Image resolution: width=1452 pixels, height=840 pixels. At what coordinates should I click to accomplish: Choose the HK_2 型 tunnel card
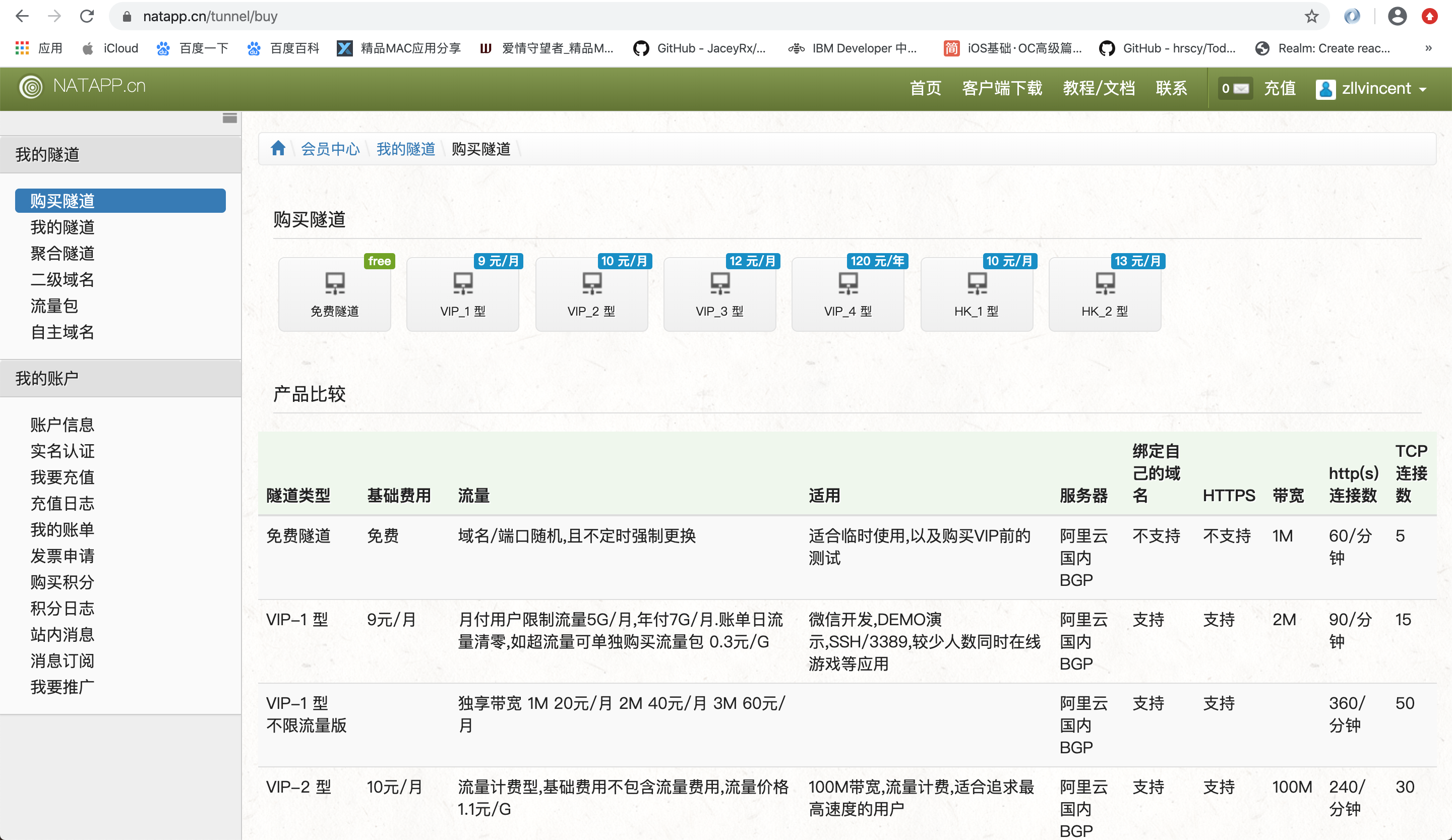click(1105, 294)
